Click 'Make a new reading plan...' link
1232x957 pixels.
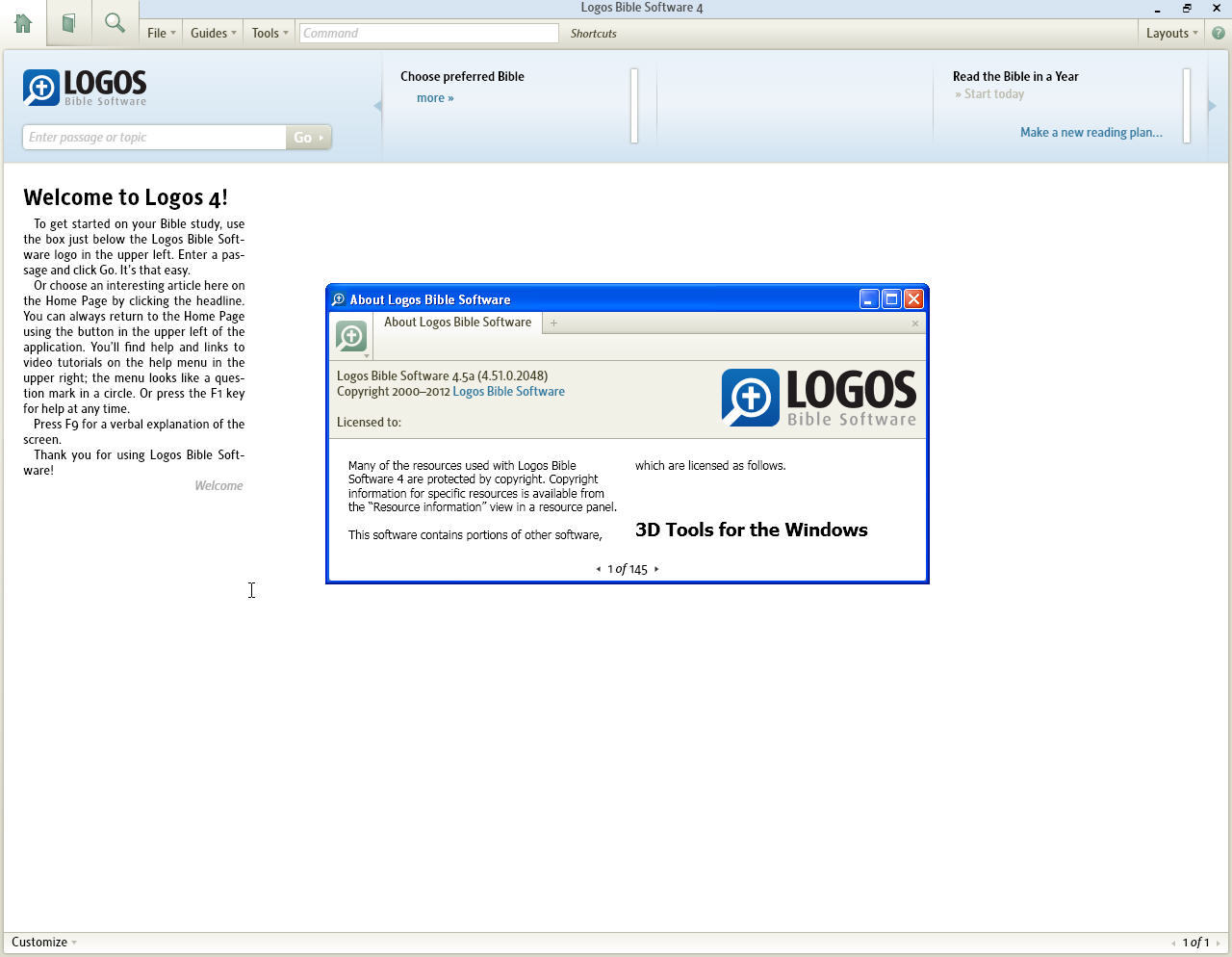point(1091,133)
